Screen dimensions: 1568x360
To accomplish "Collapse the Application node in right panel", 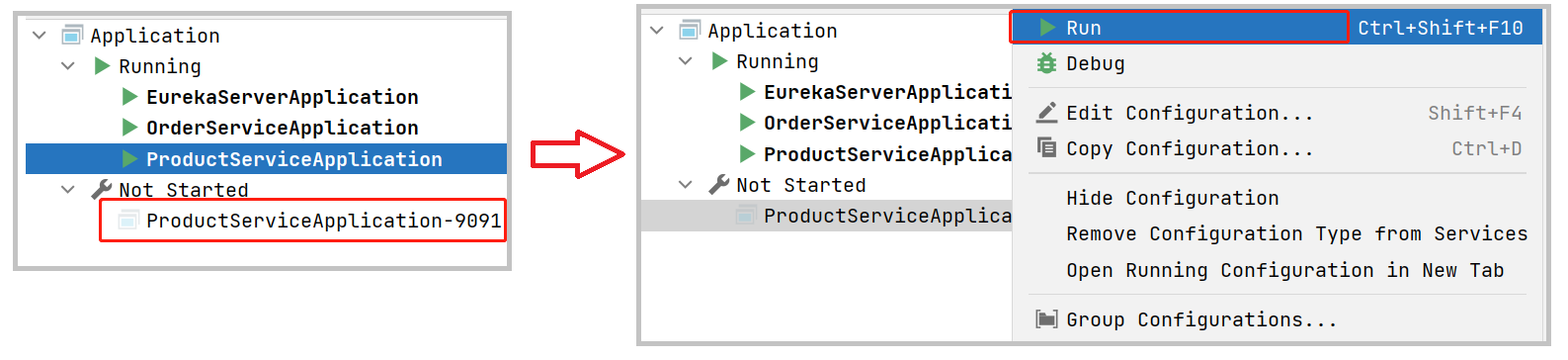I will 656,31.
